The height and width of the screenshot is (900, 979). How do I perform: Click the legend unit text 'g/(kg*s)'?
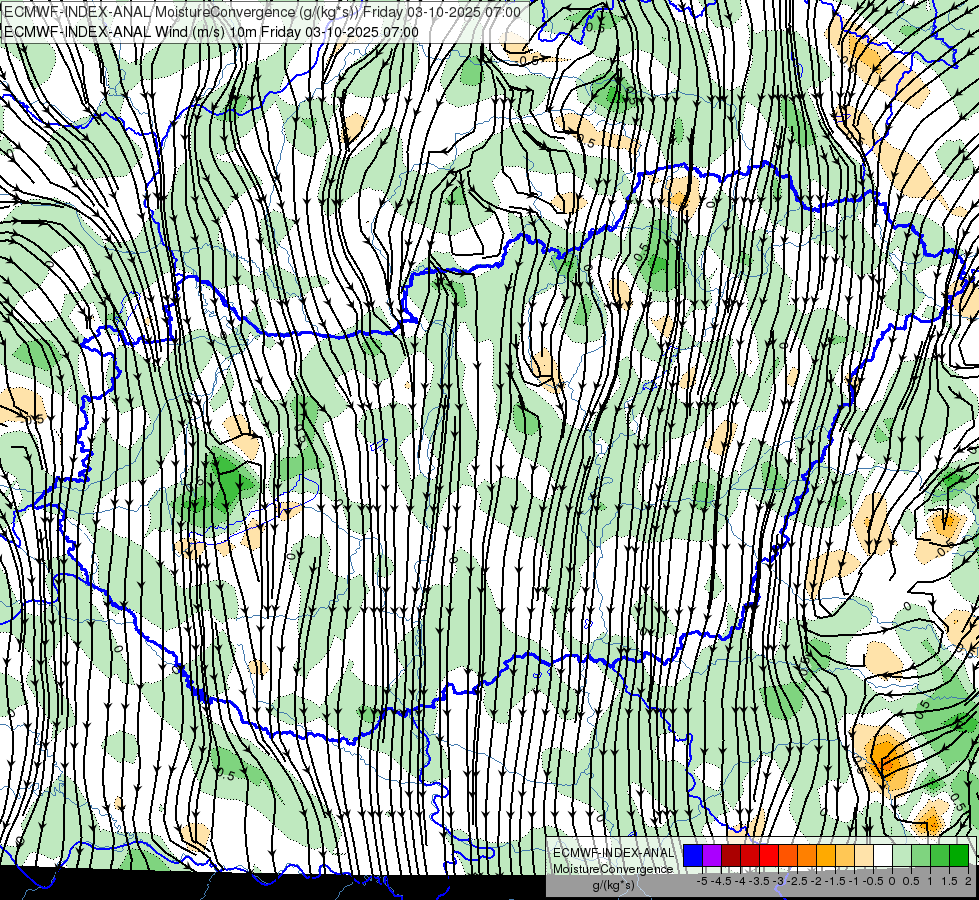[x=614, y=885]
